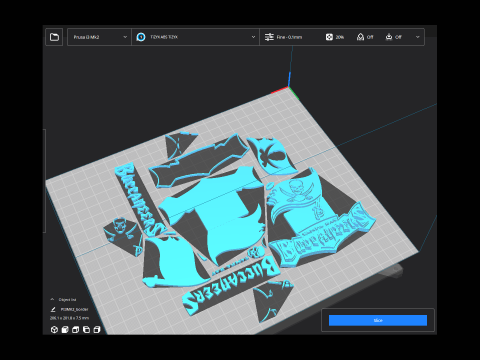Open the Prusa i3 Mk2 printer selector
480x360 pixels.
click(99, 37)
